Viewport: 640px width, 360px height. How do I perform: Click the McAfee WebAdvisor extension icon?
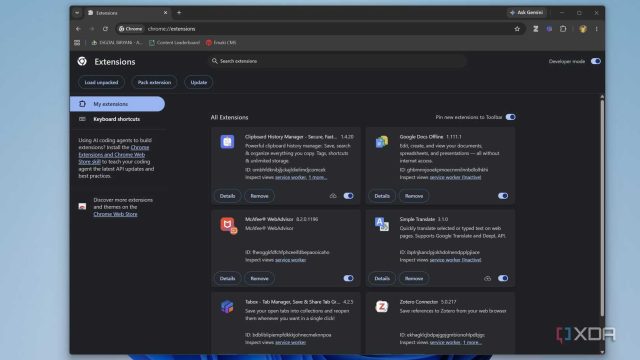click(x=228, y=225)
